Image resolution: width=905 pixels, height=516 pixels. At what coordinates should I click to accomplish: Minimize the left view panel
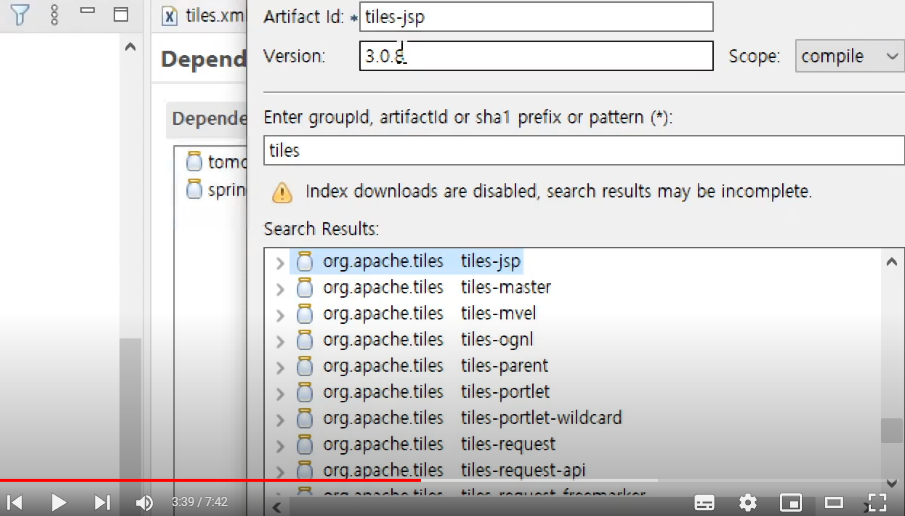tap(87, 10)
